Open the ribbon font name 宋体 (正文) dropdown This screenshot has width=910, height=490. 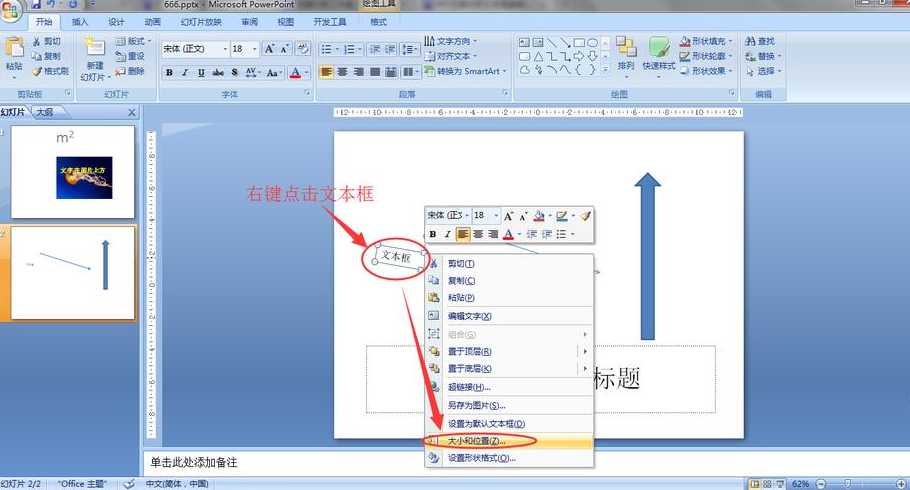[225, 49]
